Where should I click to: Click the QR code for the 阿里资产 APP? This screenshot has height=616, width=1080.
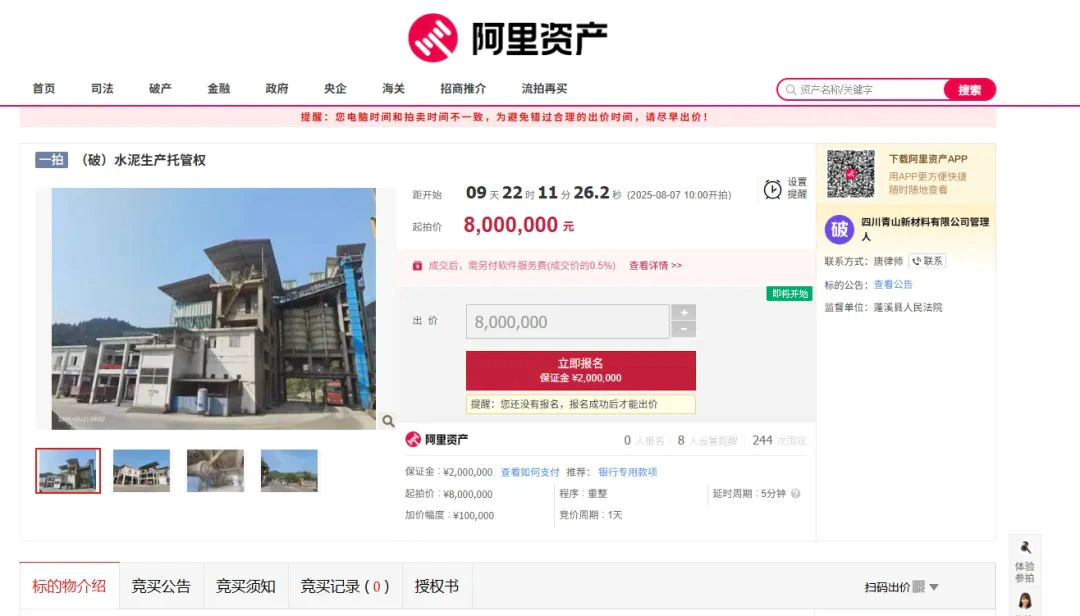point(850,174)
